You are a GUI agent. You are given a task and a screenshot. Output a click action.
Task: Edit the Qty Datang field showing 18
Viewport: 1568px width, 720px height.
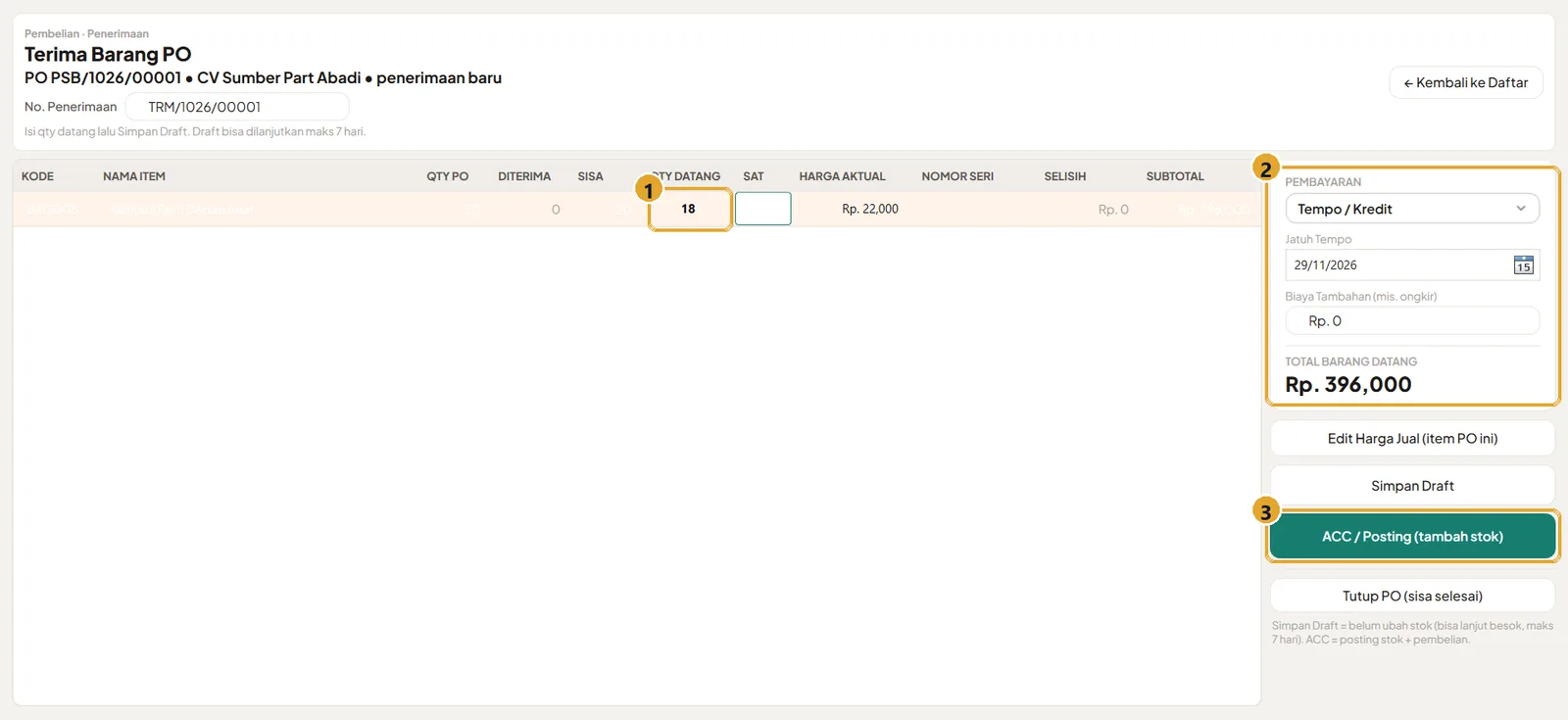pyautogui.click(x=689, y=209)
